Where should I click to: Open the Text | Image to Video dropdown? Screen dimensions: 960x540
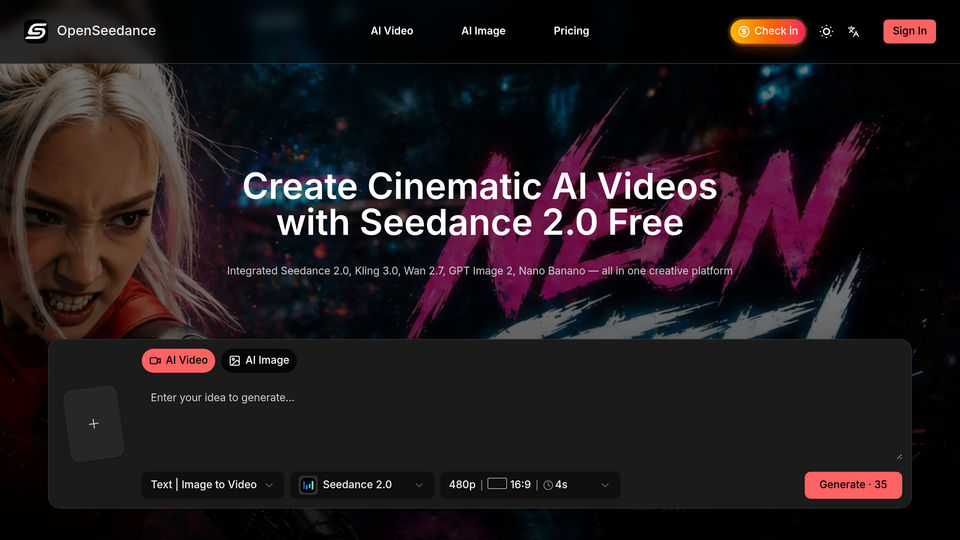212,485
